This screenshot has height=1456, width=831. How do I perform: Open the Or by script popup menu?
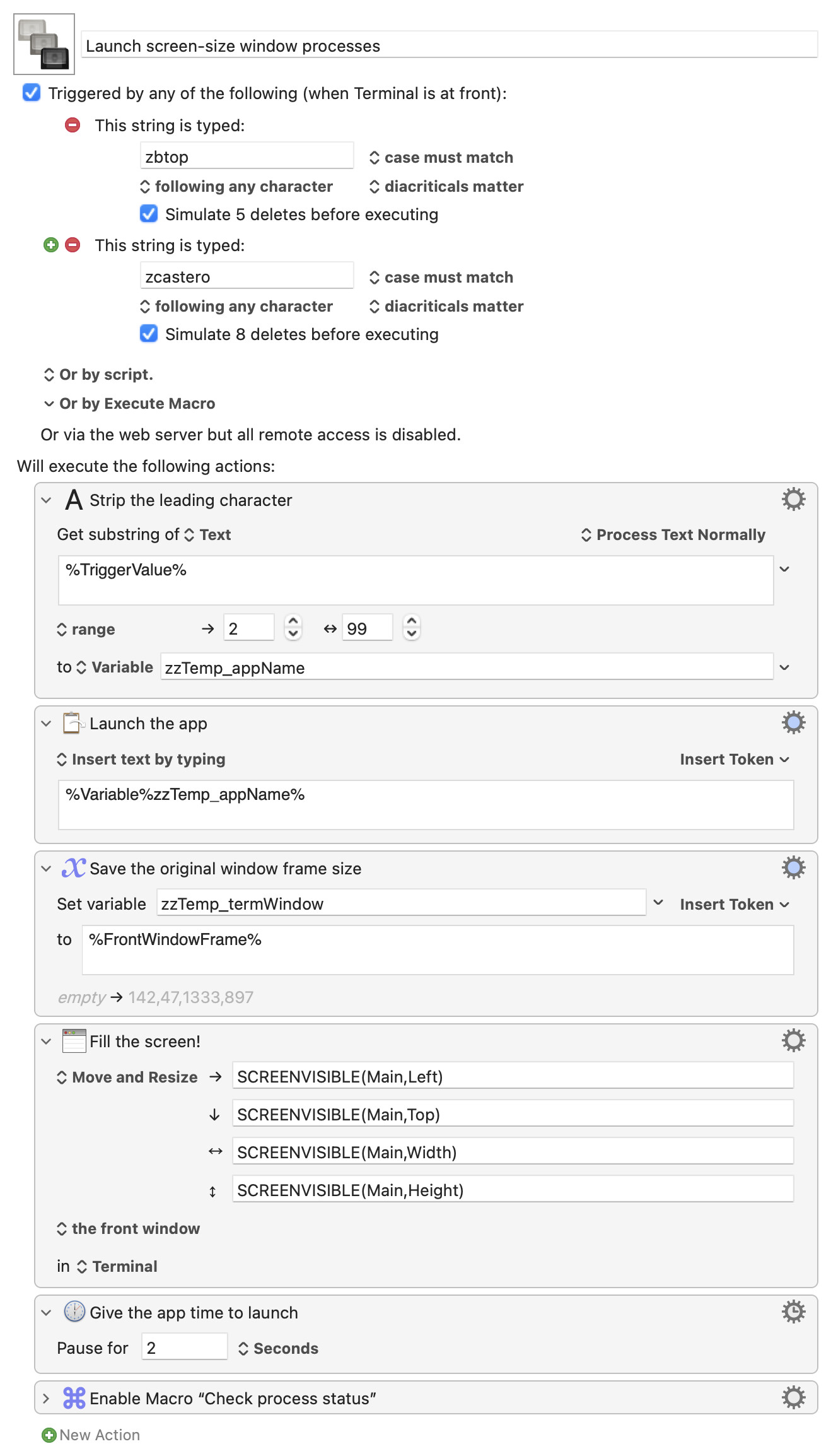coord(98,374)
